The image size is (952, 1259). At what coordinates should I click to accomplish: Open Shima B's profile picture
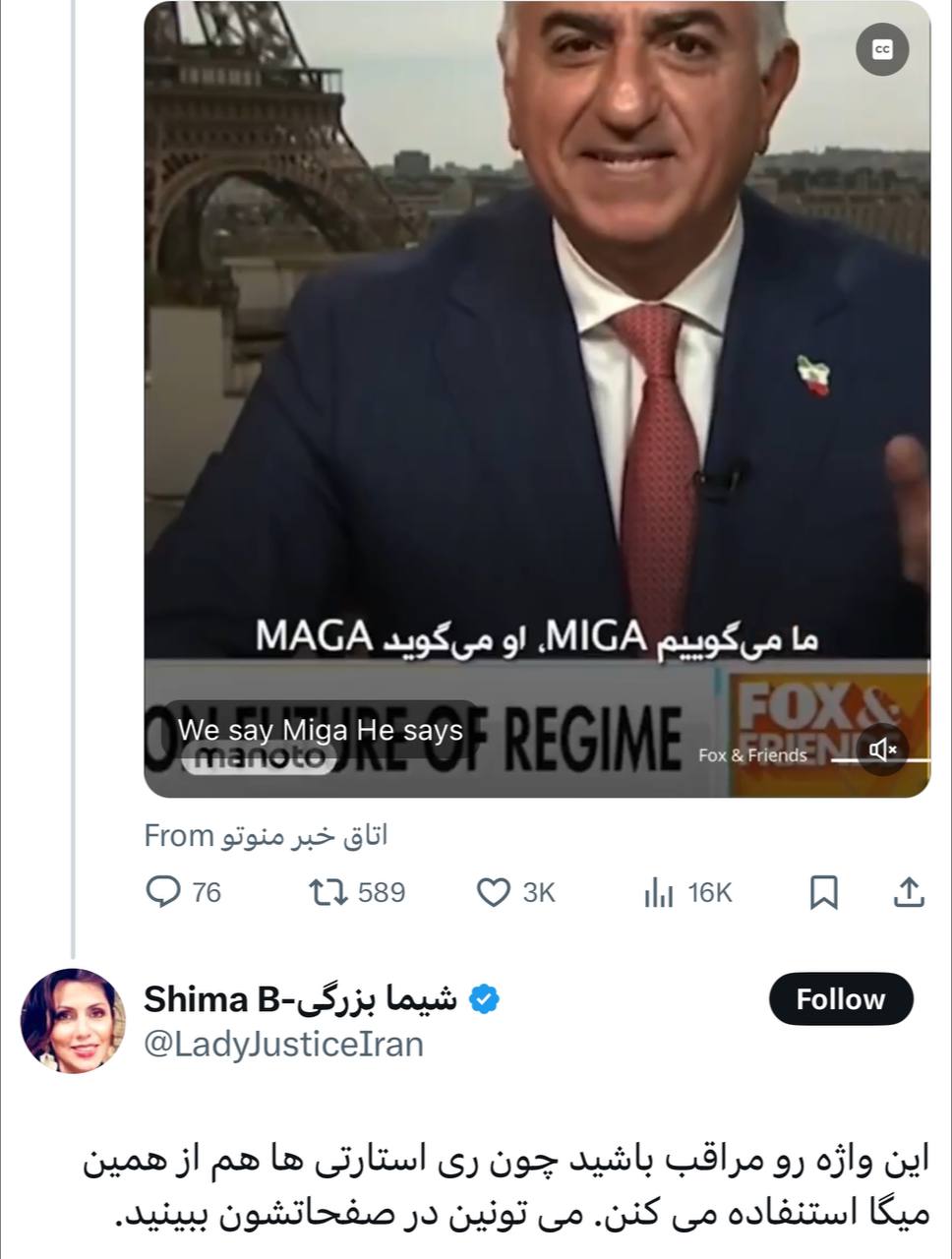[x=73, y=1021]
